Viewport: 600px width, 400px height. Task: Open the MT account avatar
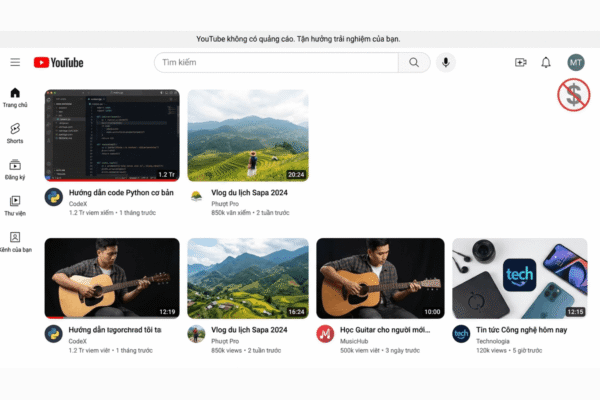click(576, 62)
